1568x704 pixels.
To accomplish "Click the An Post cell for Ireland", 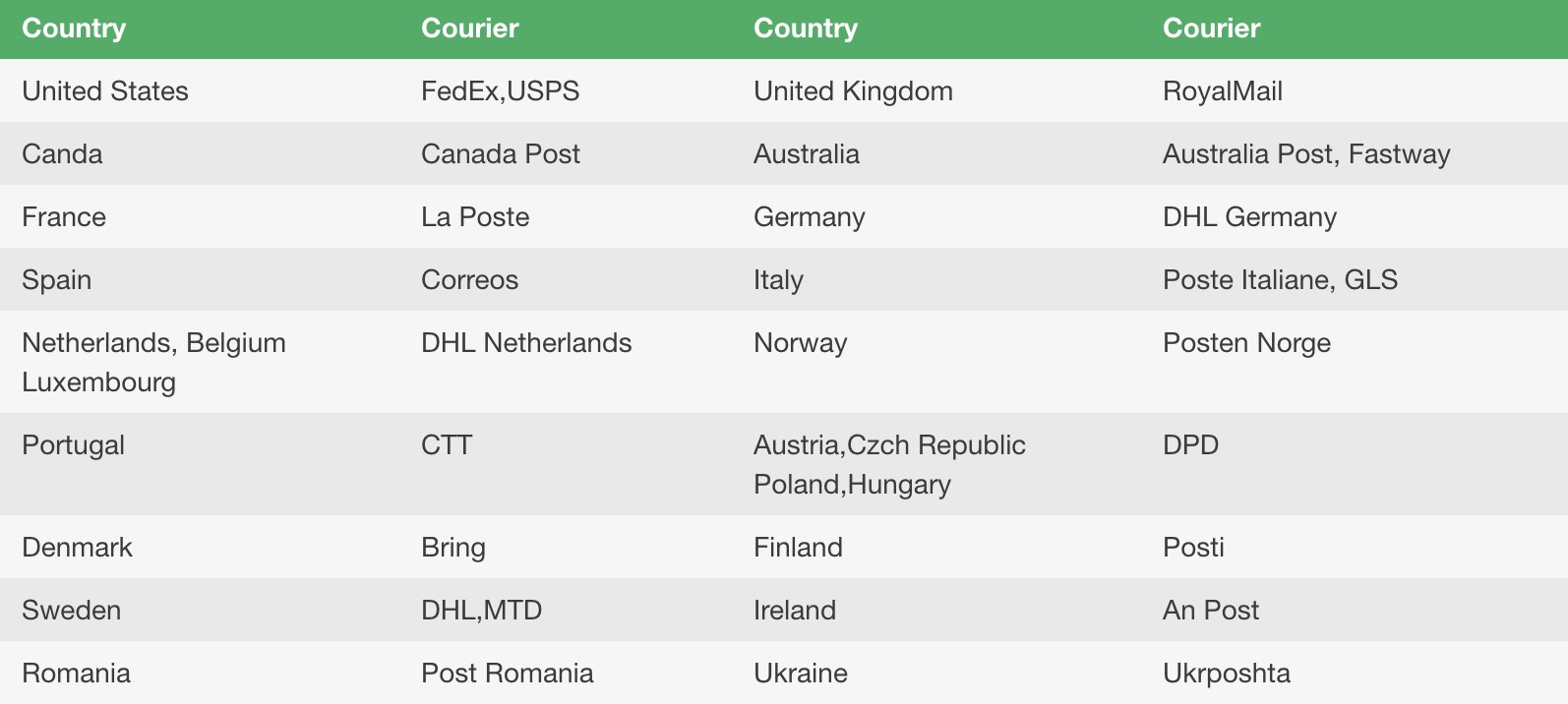I will [x=1211, y=611].
